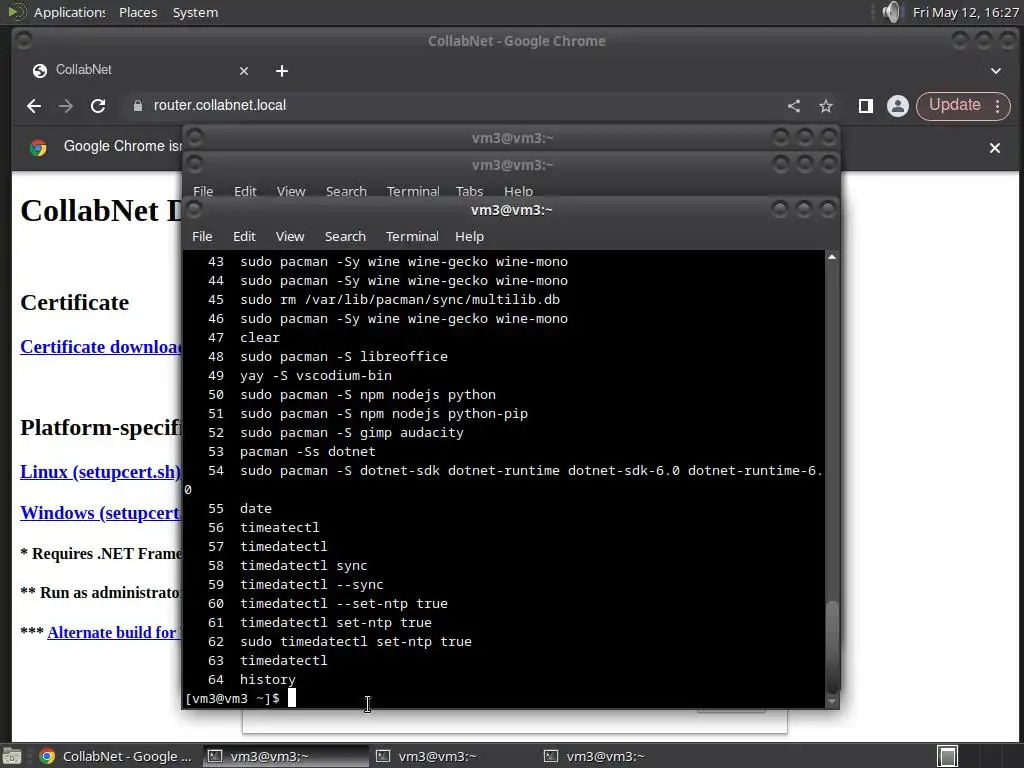The image size is (1024, 768).
Task: Open Search menu in the front terminal
Action: pyautogui.click(x=345, y=236)
